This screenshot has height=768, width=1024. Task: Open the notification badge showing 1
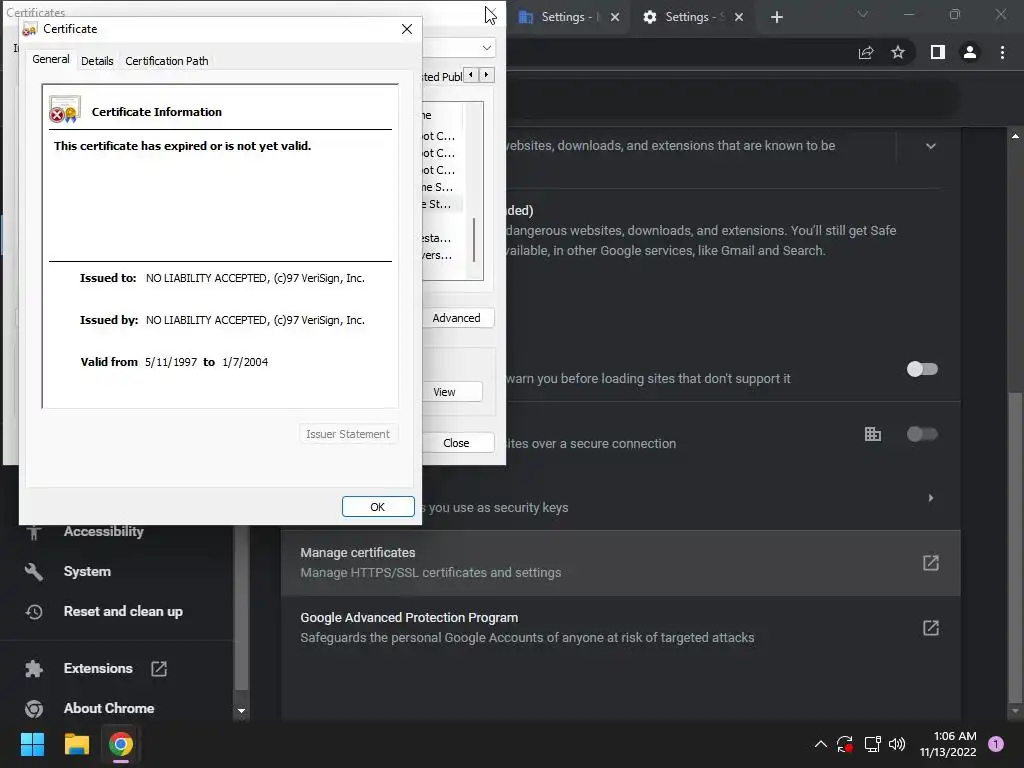(996, 744)
